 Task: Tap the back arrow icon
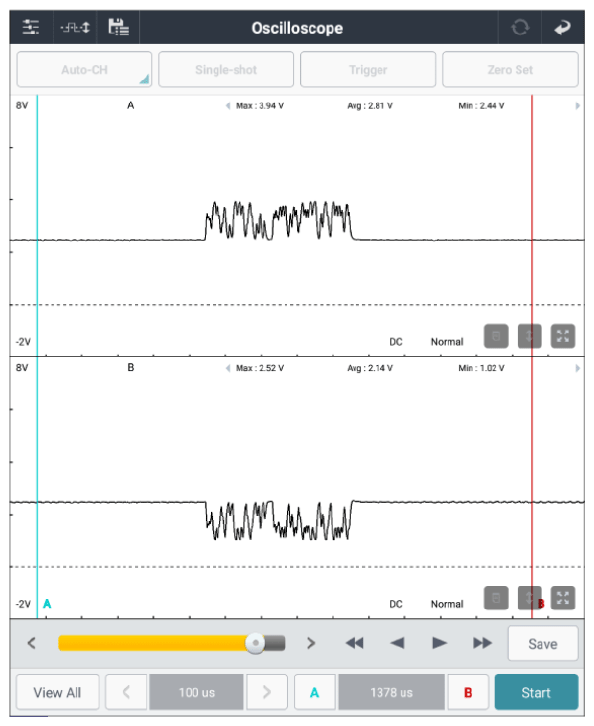pyautogui.click(x=563, y=28)
